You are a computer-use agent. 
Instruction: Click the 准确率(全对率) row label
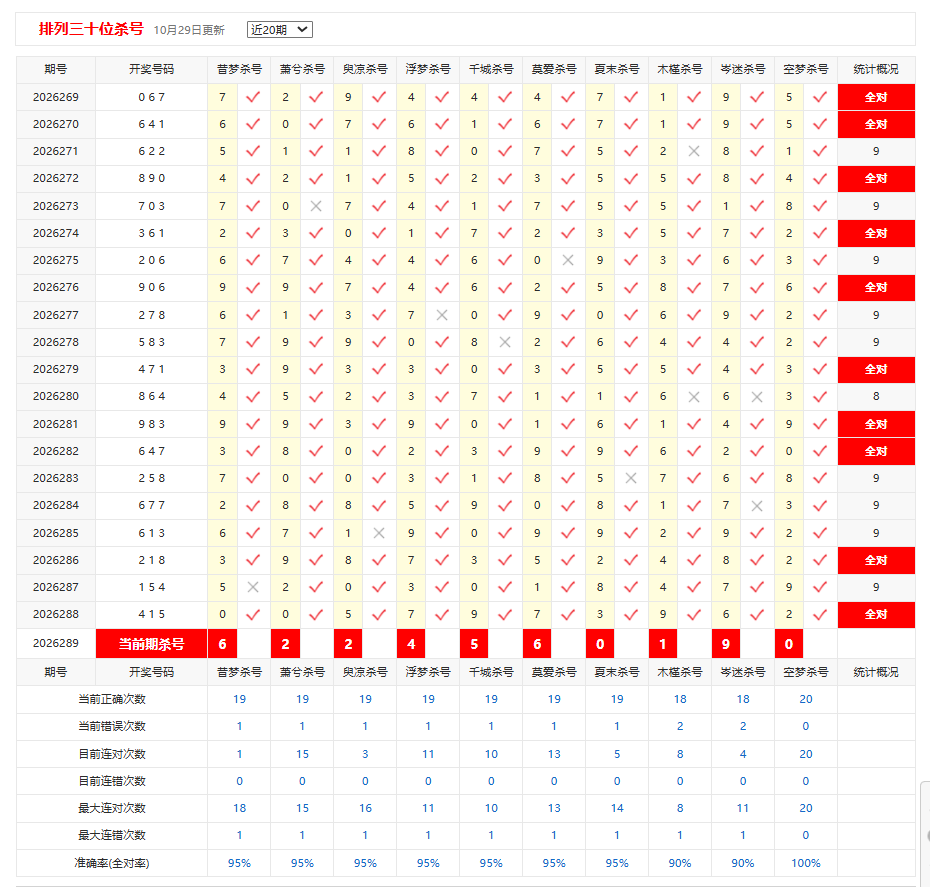coord(112,863)
